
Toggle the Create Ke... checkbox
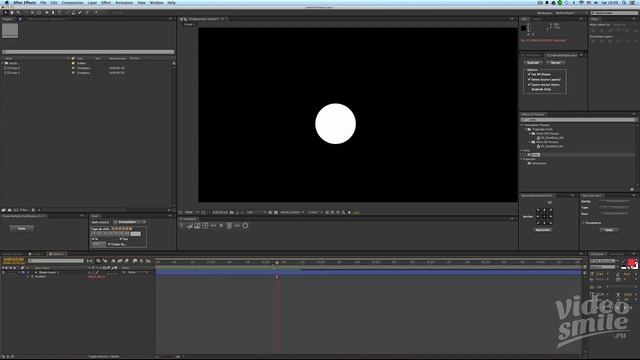click(109, 244)
